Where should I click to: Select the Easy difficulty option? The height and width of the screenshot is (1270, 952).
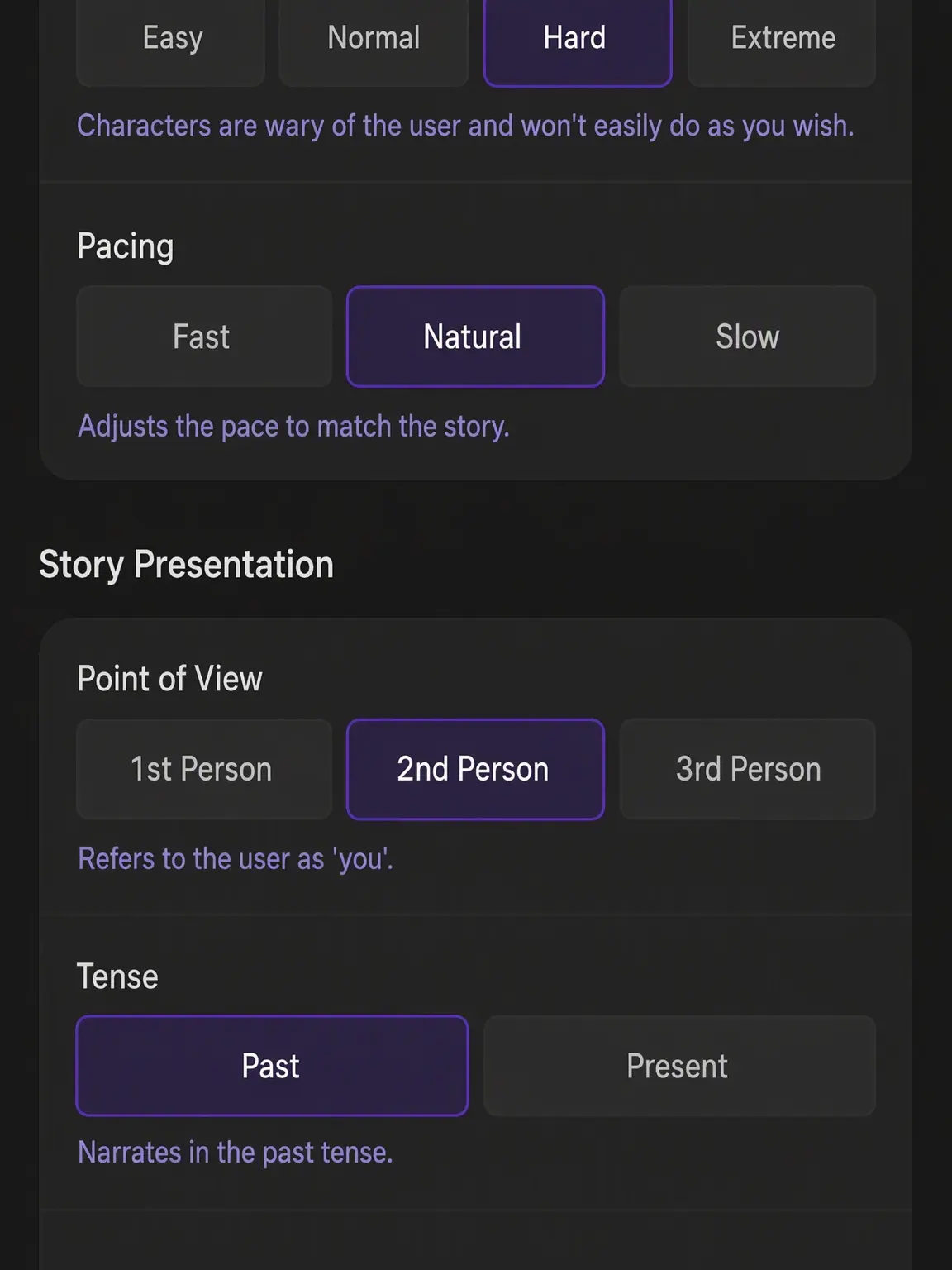tap(171, 39)
